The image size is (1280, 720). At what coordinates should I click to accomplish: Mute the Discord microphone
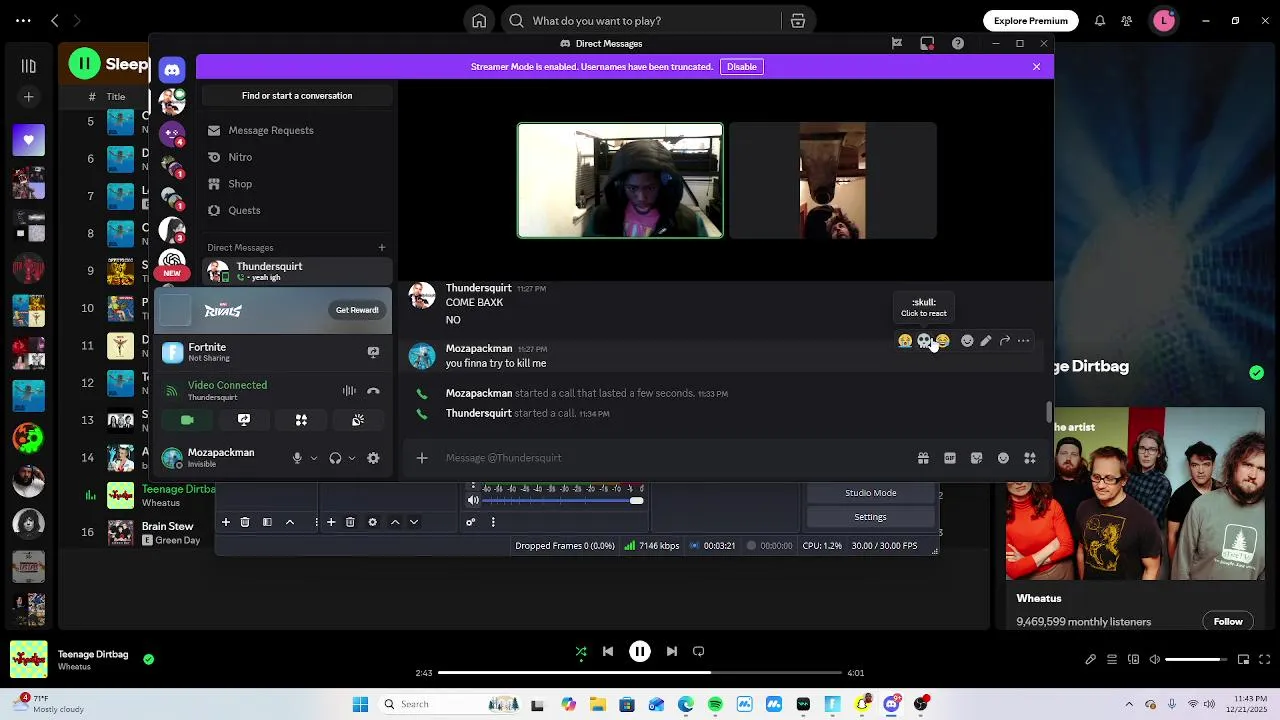pos(297,458)
